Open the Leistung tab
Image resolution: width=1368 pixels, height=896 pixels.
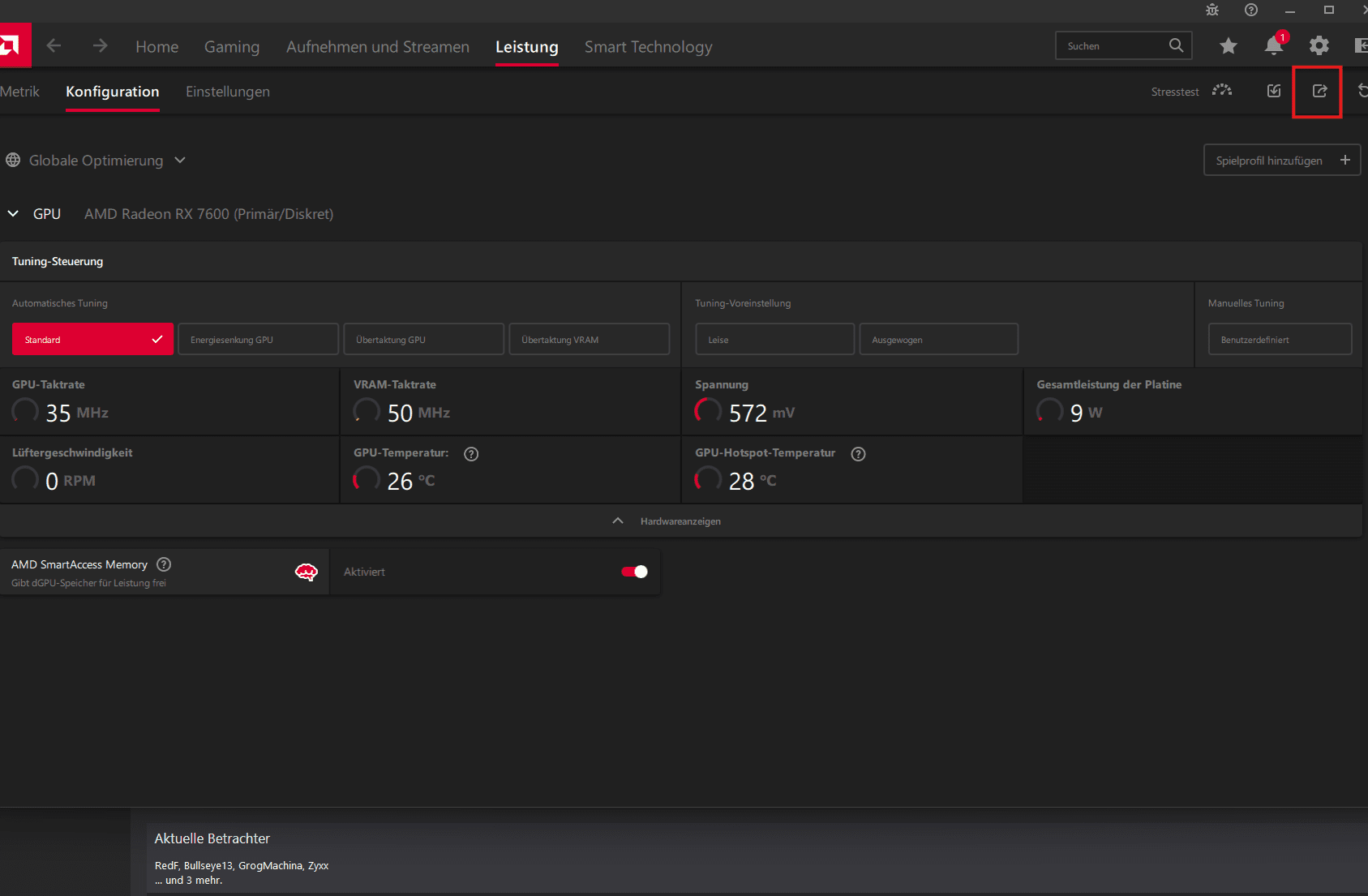pos(527,47)
